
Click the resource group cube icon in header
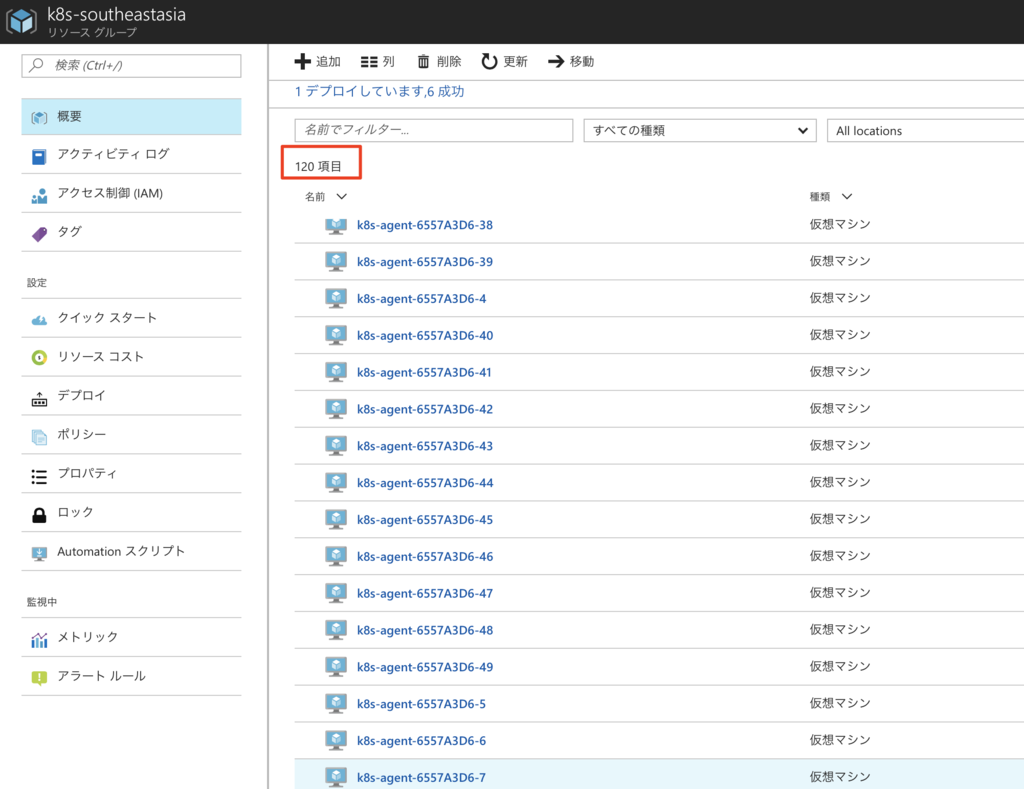coord(22,22)
